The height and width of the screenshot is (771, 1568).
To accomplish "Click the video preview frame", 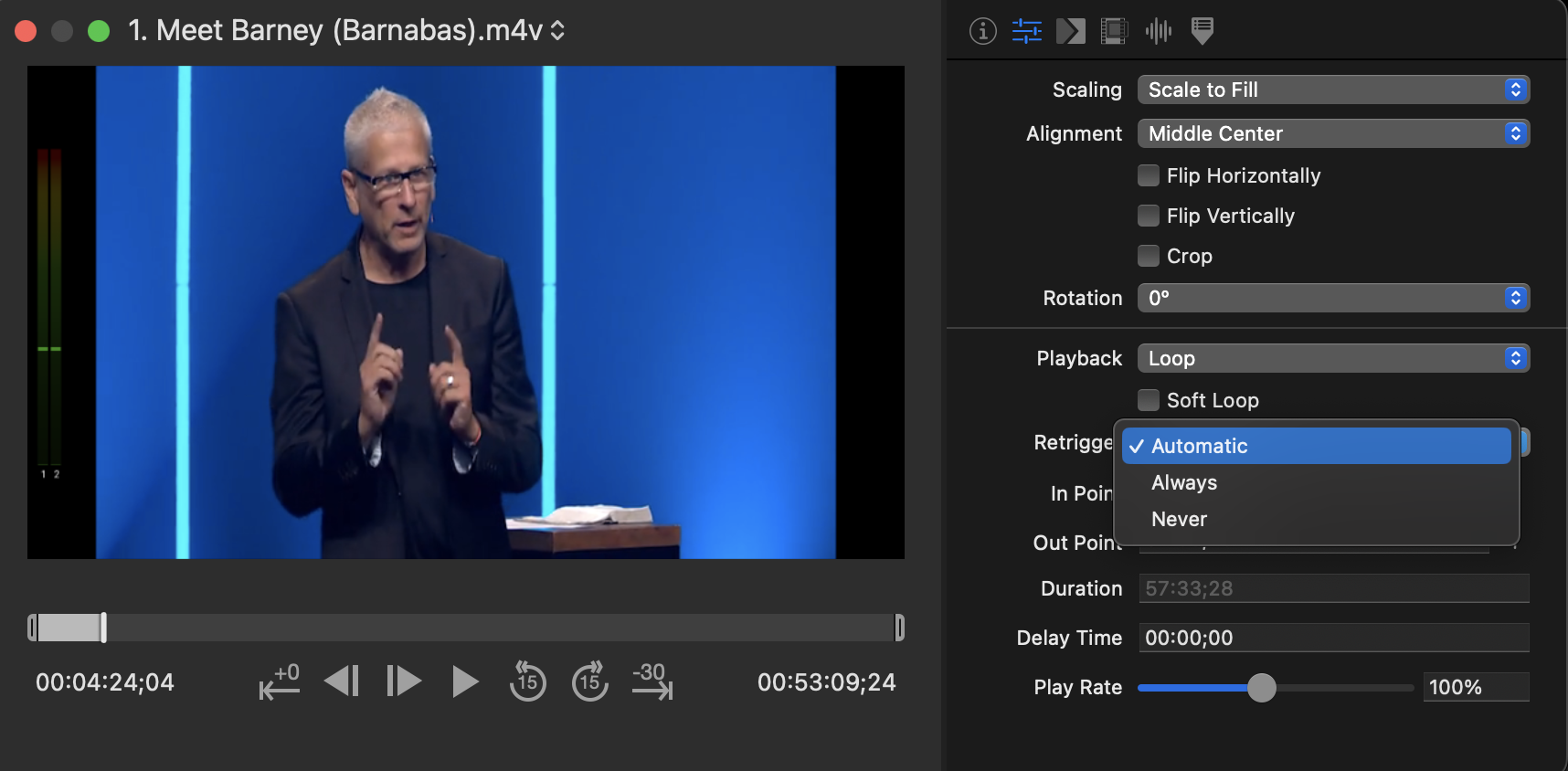I will coord(466,312).
